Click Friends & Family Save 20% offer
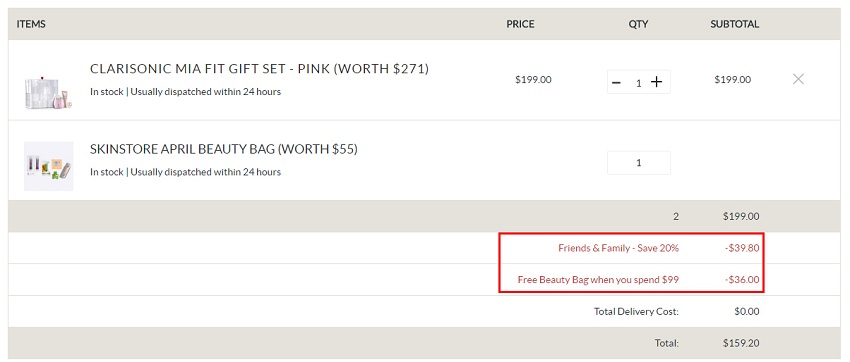Image resolution: width=850 pixels, height=362 pixels. (x=619, y=248)
